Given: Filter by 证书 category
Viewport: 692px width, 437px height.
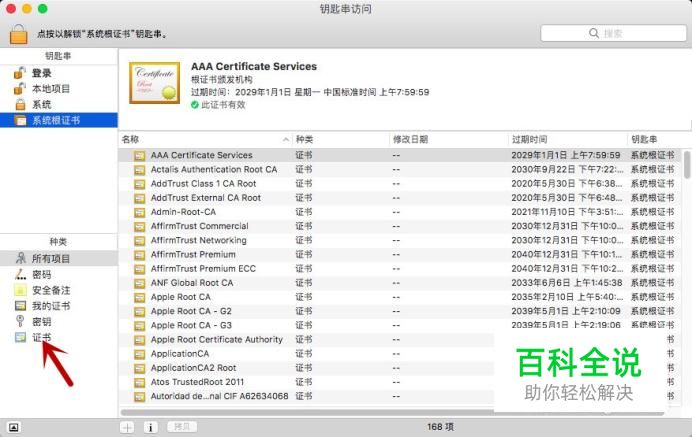Looking at the screenshot, I should click(x=59, y=337).
